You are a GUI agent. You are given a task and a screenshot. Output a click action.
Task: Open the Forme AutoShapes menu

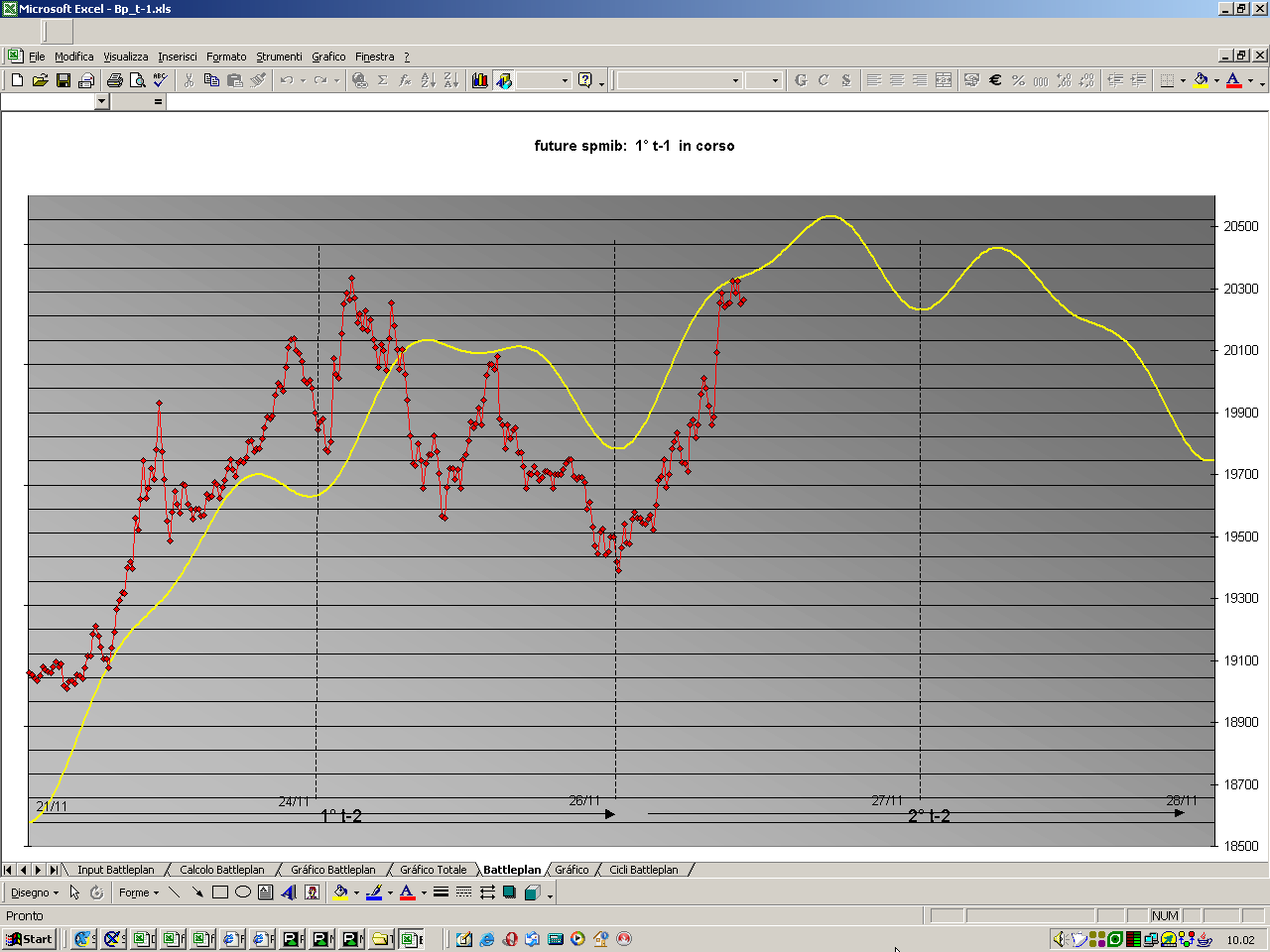click(138, 892)
